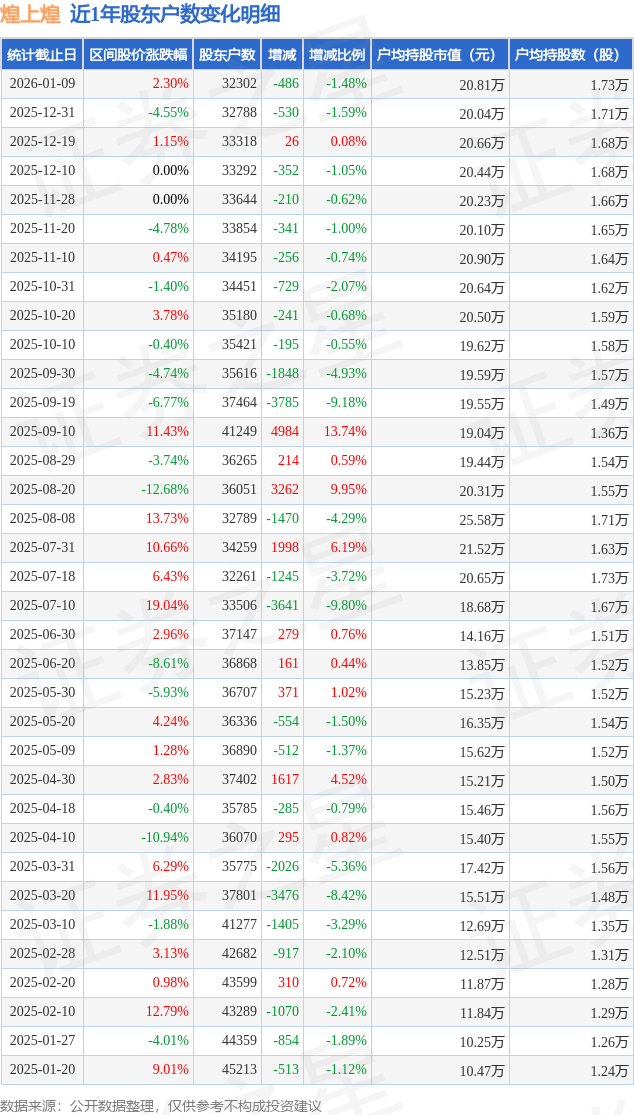634x1115 pixels.
Task: Select the 2025-01-20 date in last row
Action: click(41, 1070)
